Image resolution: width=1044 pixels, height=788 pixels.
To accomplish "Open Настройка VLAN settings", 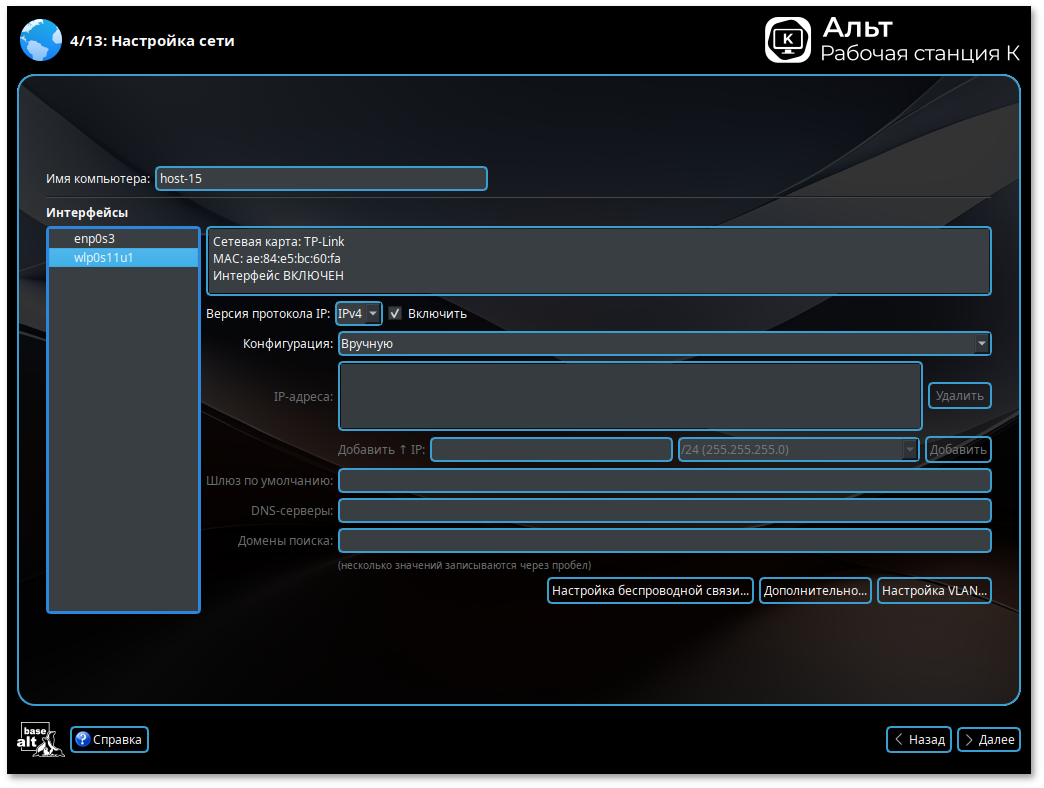I will [934, 591].
